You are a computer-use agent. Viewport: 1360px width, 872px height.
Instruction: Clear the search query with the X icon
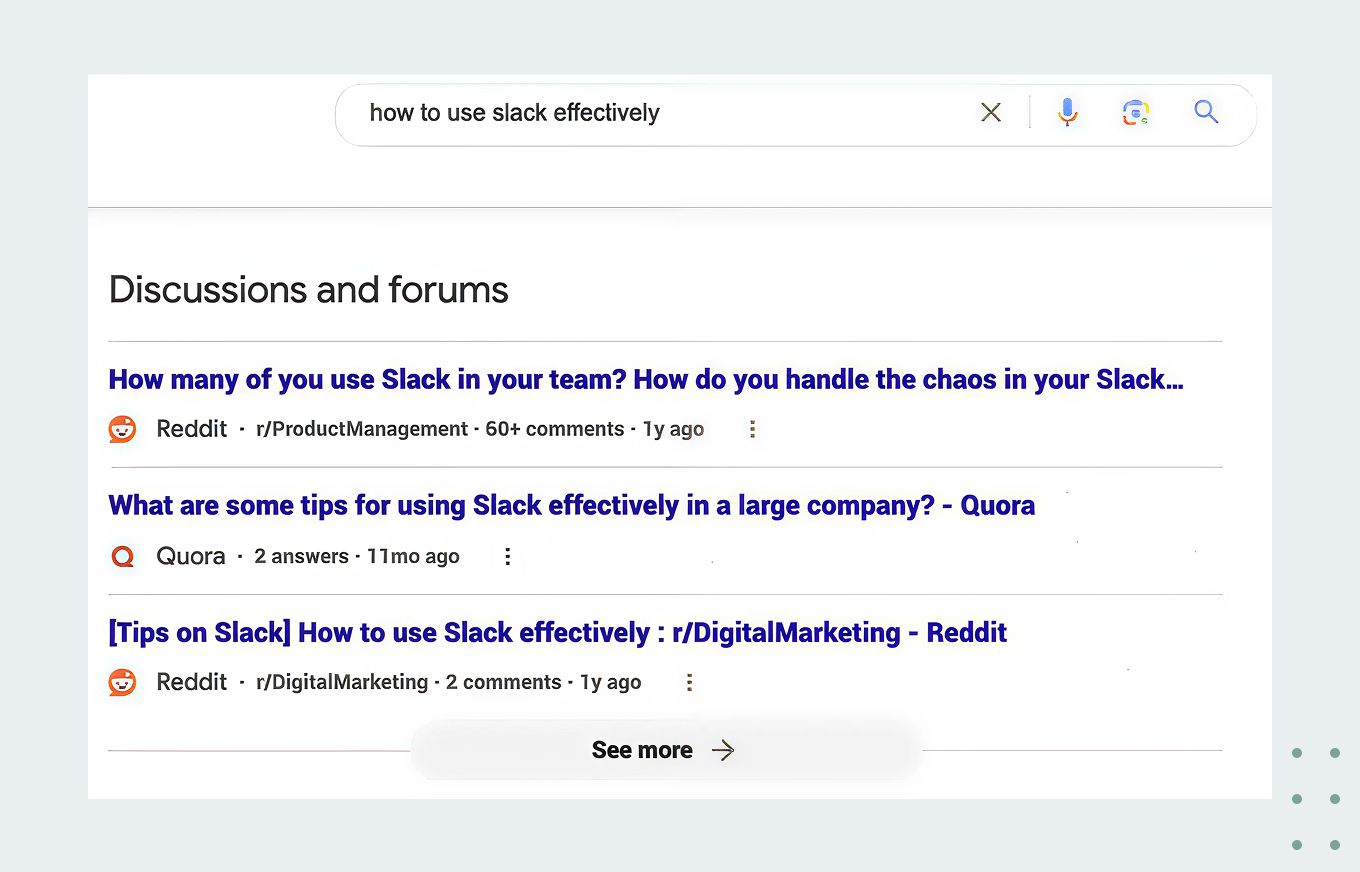[991, 113]
